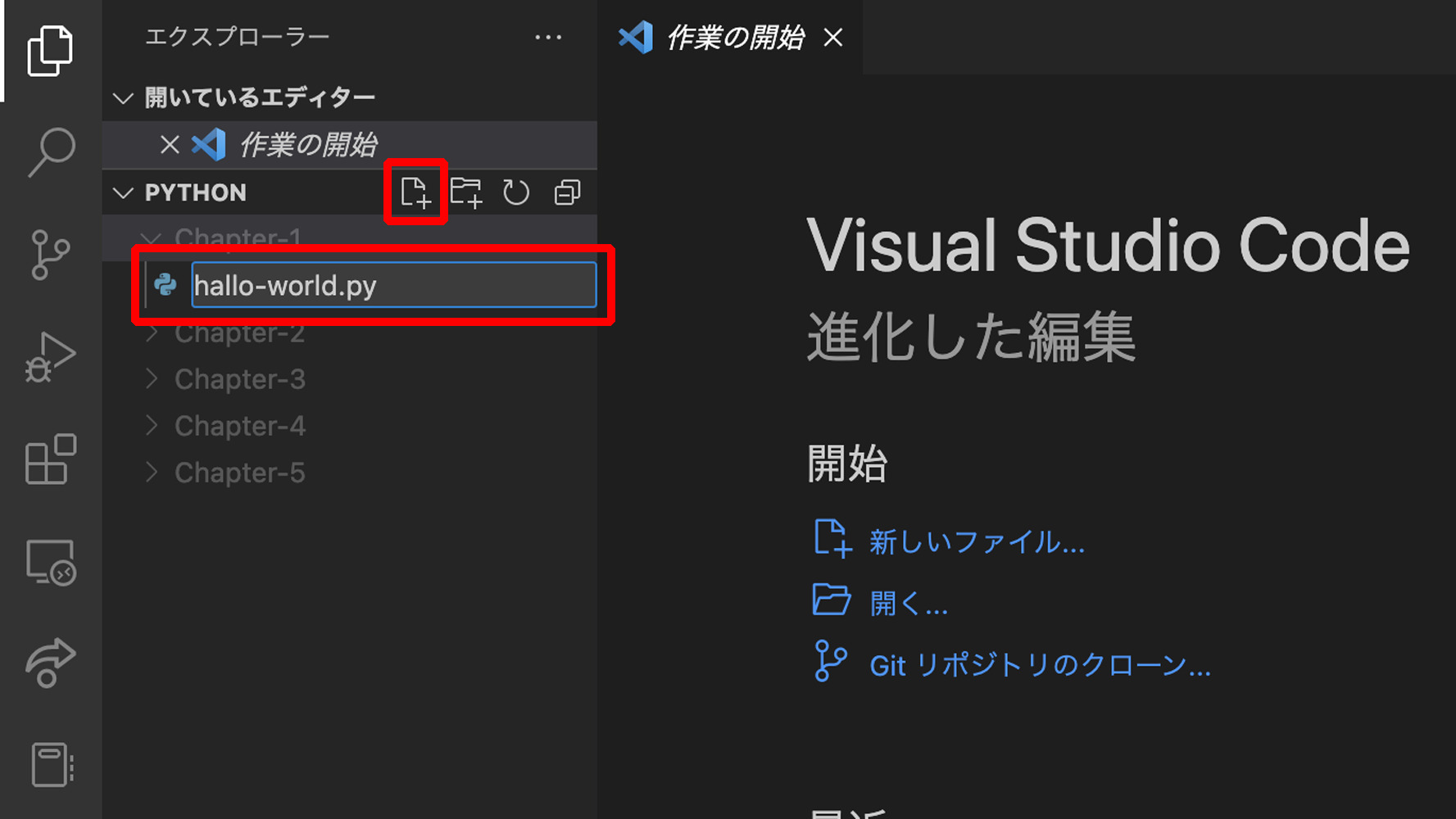This screenshot has width=1456, height=819.
Task: Select the Explorer icon in the activity bar
Action: pos(49,49)
